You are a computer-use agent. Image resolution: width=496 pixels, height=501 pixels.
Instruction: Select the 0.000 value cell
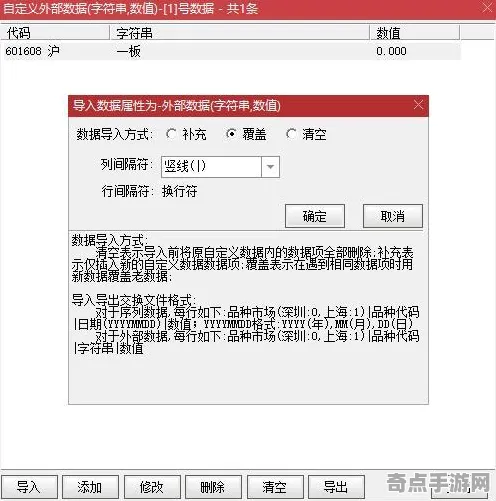click(x=391, y=51)
